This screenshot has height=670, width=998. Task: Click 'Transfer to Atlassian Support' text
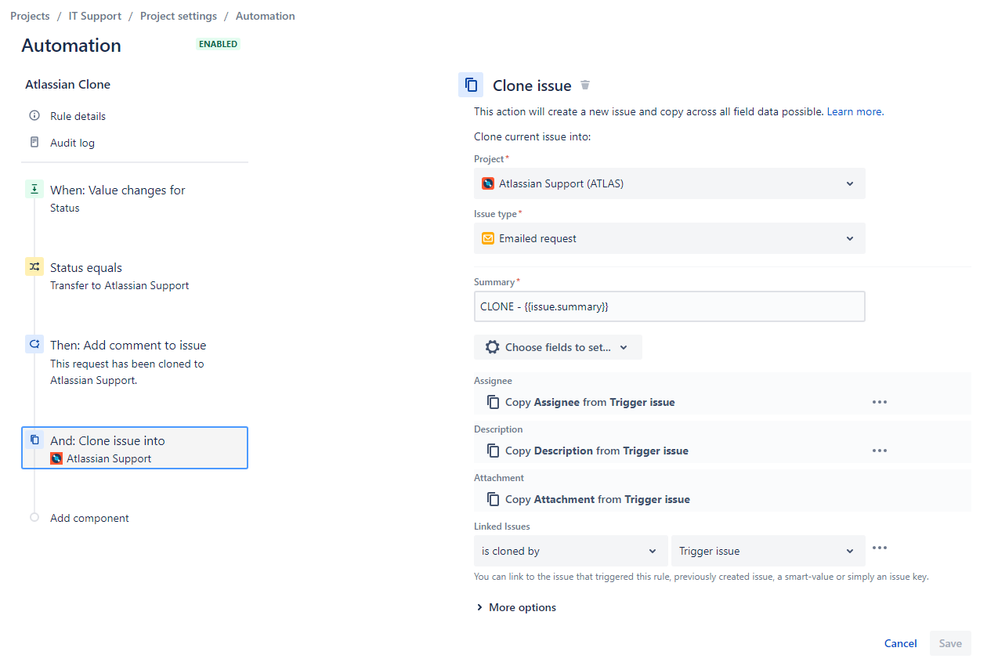click(120, 286)
